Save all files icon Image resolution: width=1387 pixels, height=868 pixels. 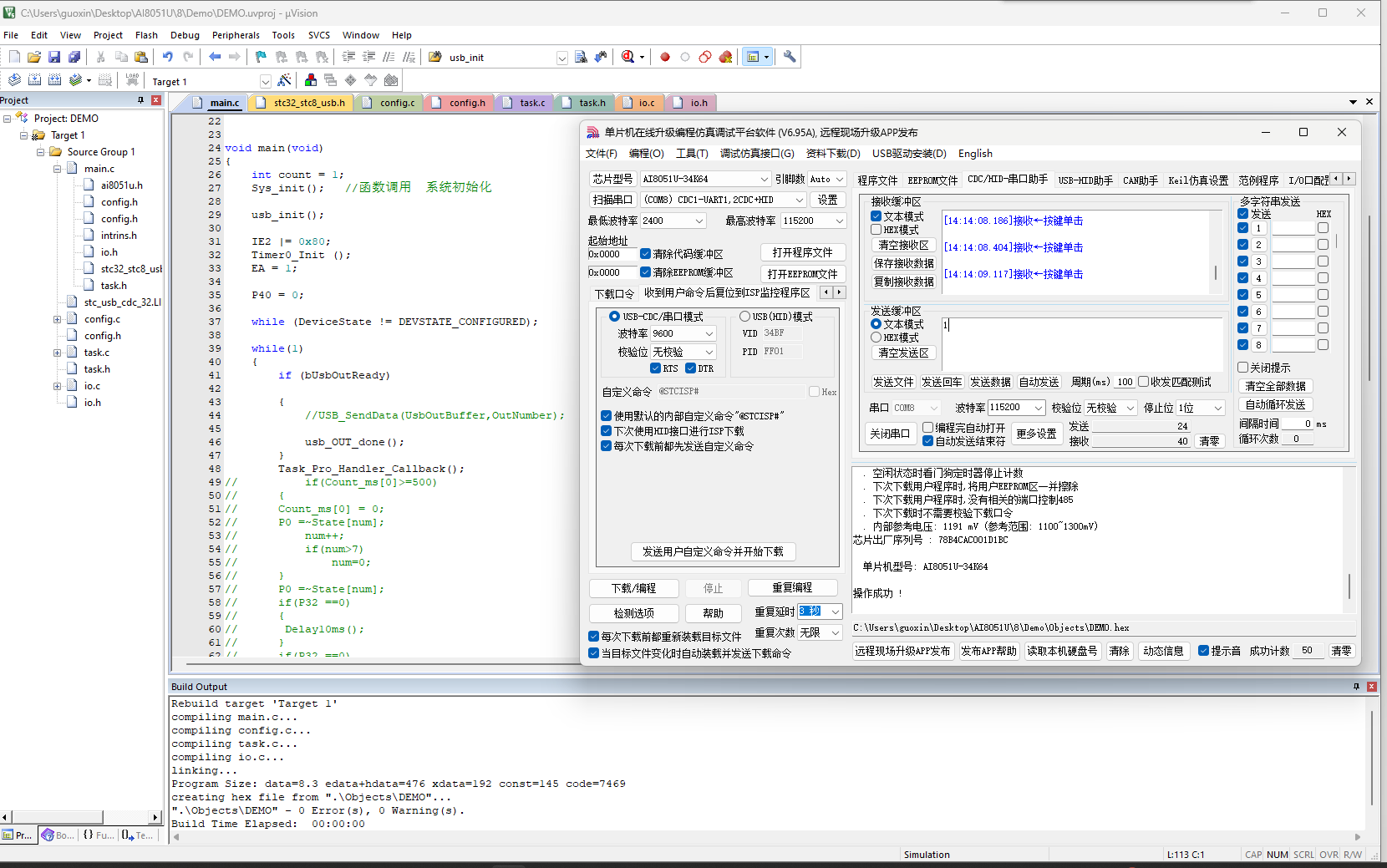click(74, 57)
